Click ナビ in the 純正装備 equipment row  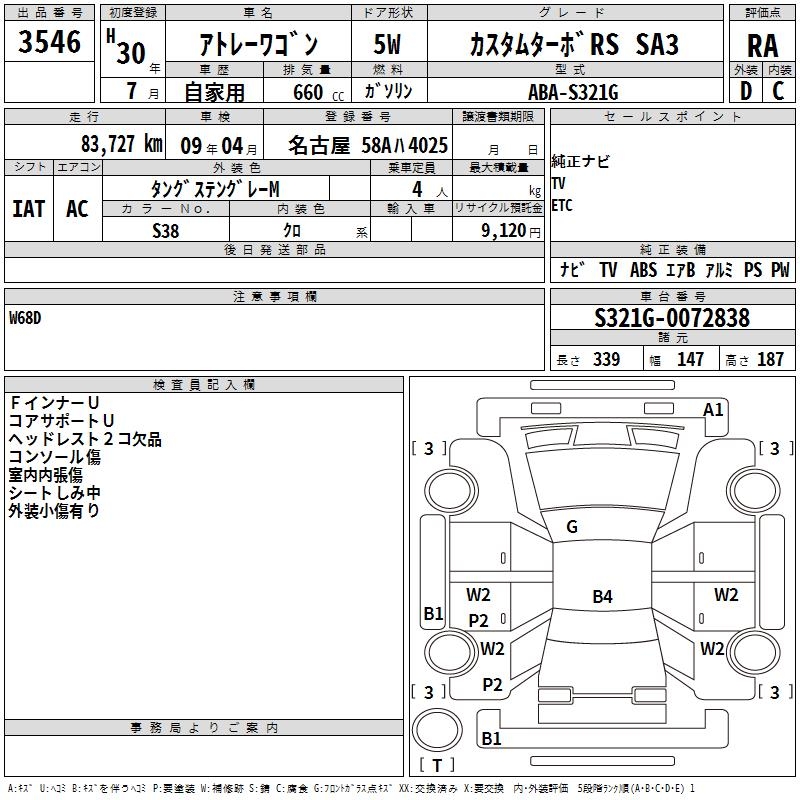coord(572,270)
